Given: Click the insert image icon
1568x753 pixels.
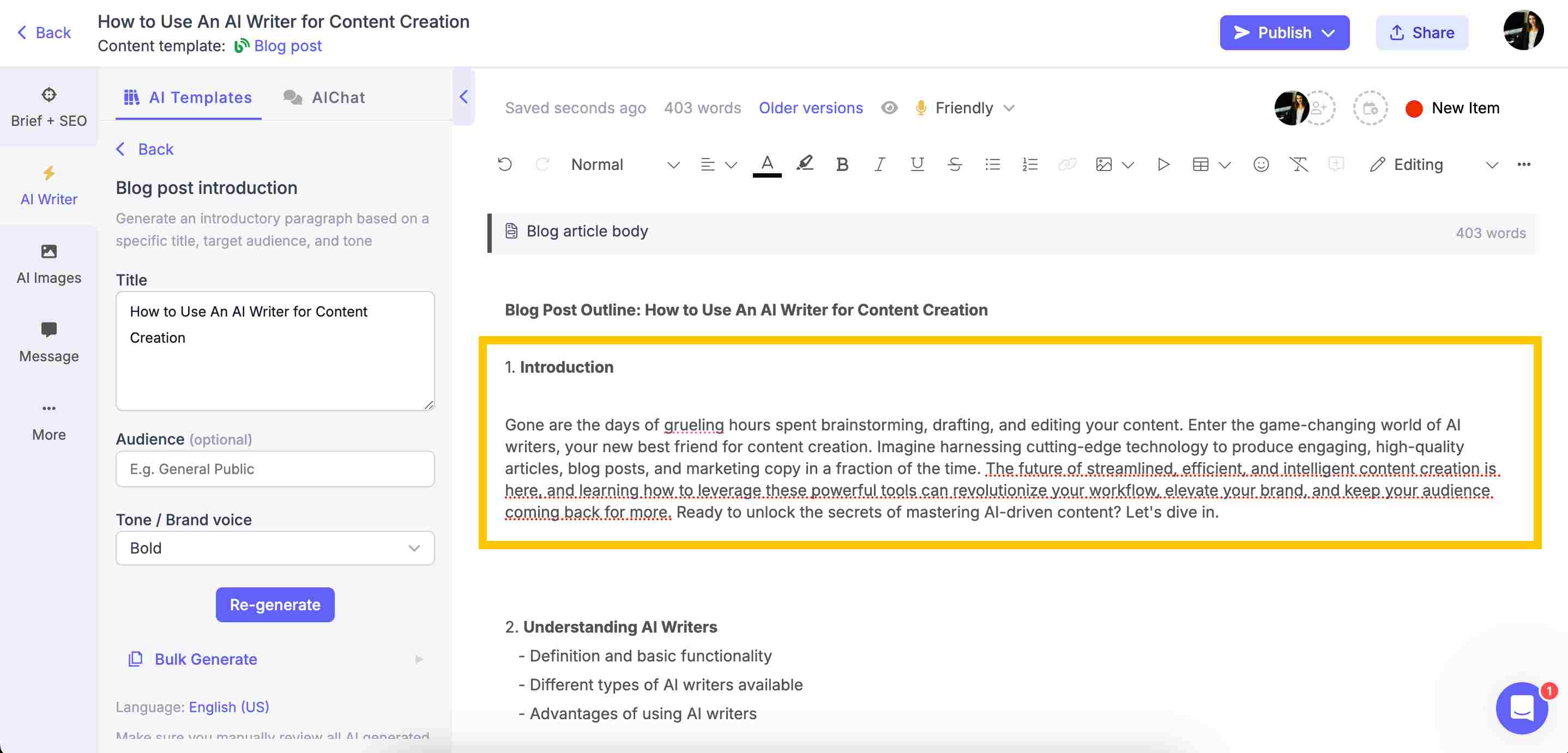Looking at the screenshot, I should [1103, 164].
